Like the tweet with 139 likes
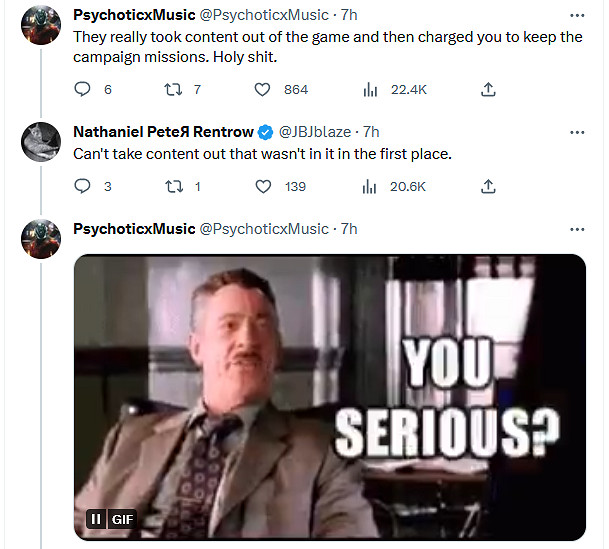 coord(264,186)
